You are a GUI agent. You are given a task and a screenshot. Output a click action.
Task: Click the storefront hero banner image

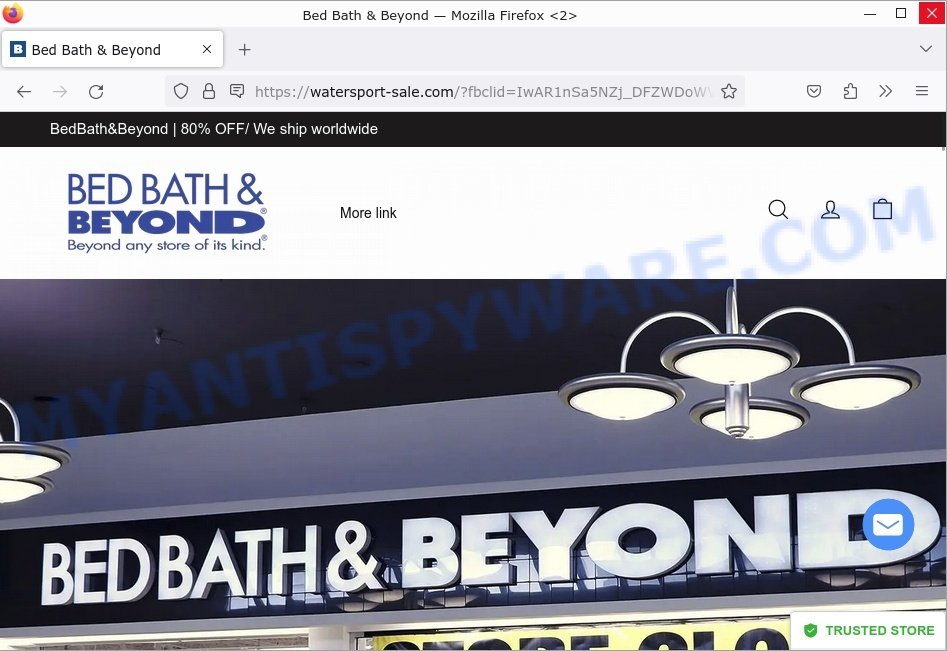coord(474,464)
